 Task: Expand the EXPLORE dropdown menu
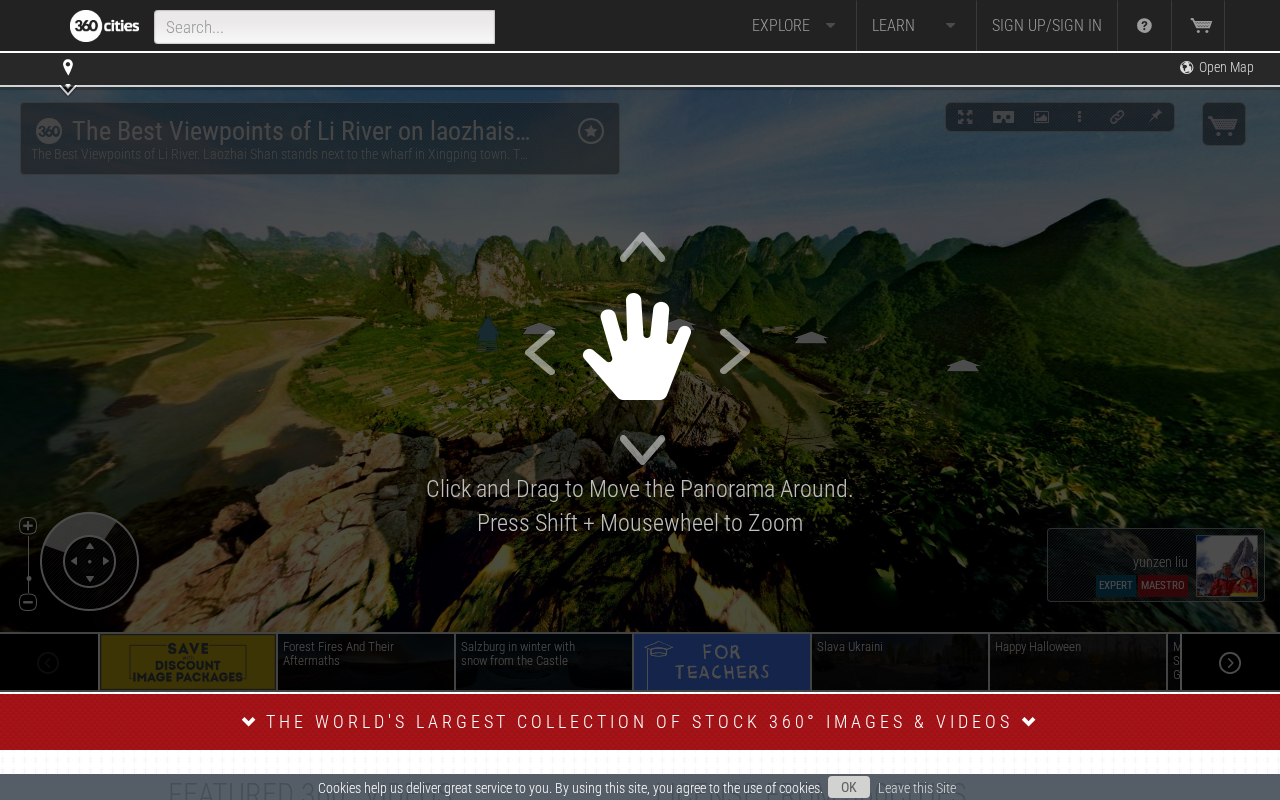pos(794,26)
